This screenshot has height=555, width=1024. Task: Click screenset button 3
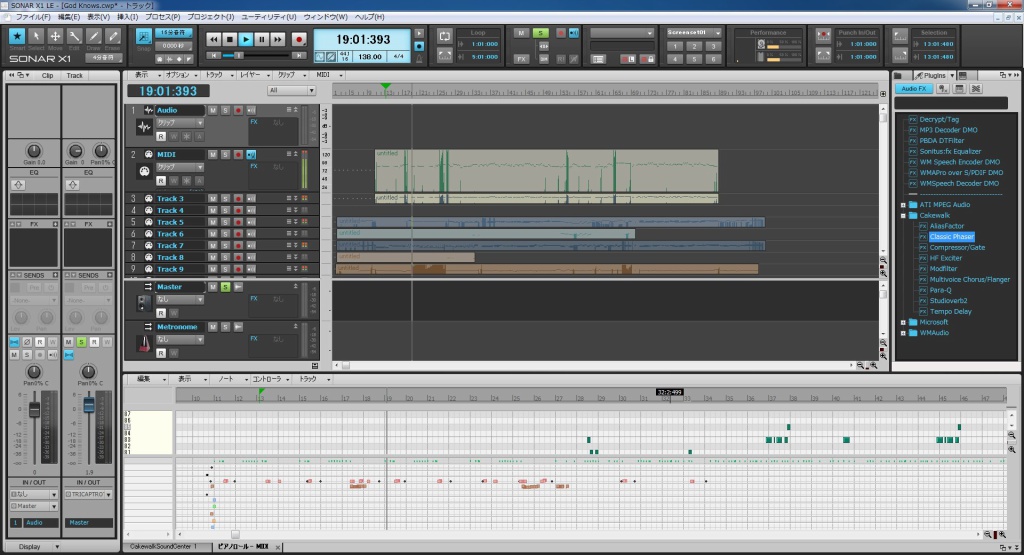[x=713, y=46]
